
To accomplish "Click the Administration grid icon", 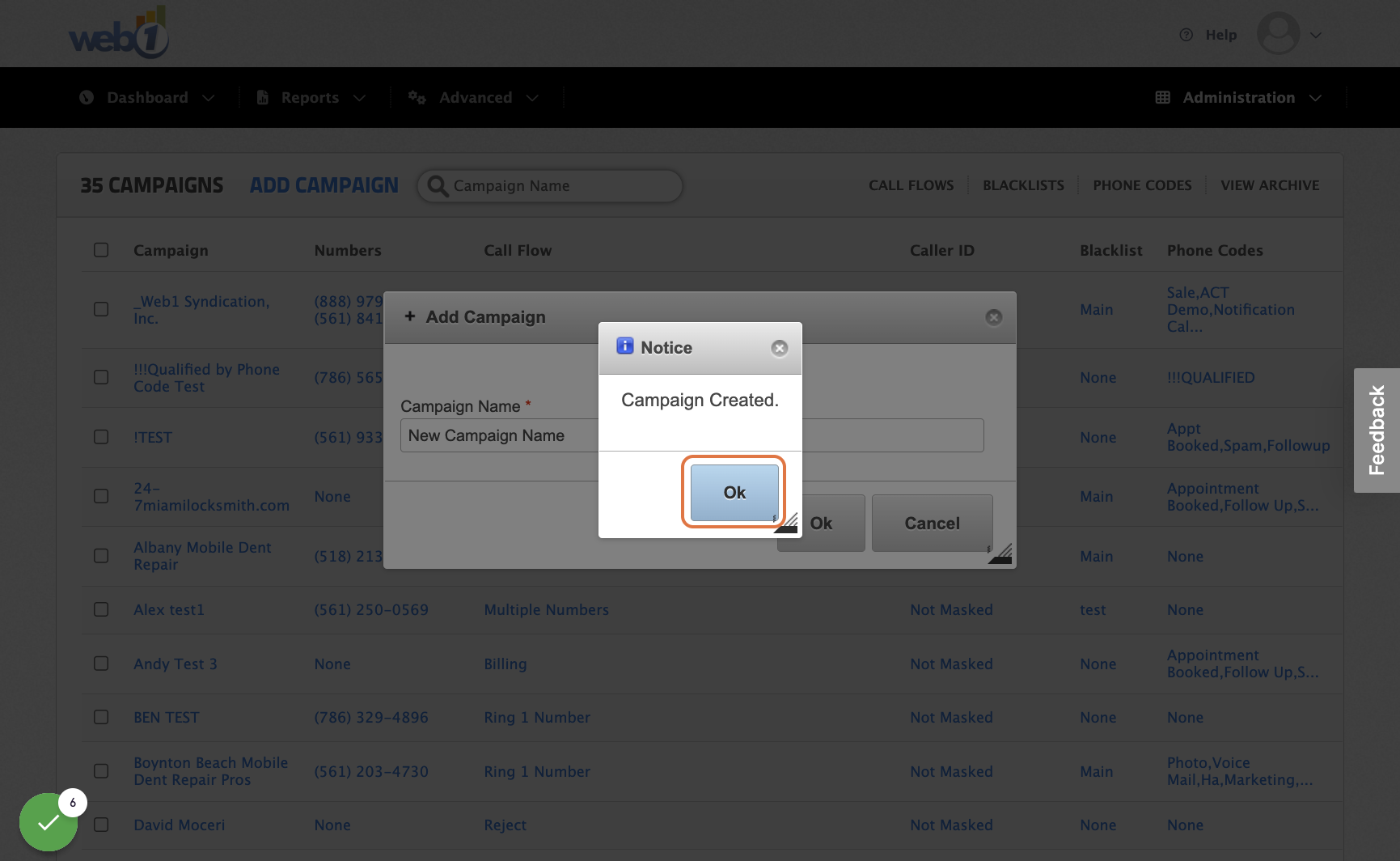I will pyautogui.click(x=1163, y=97).
